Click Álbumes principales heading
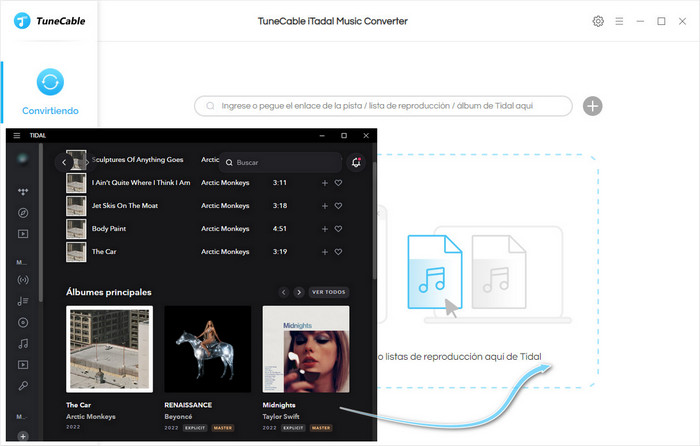Screen dimensions: 700x446 [x=108, y=292]
